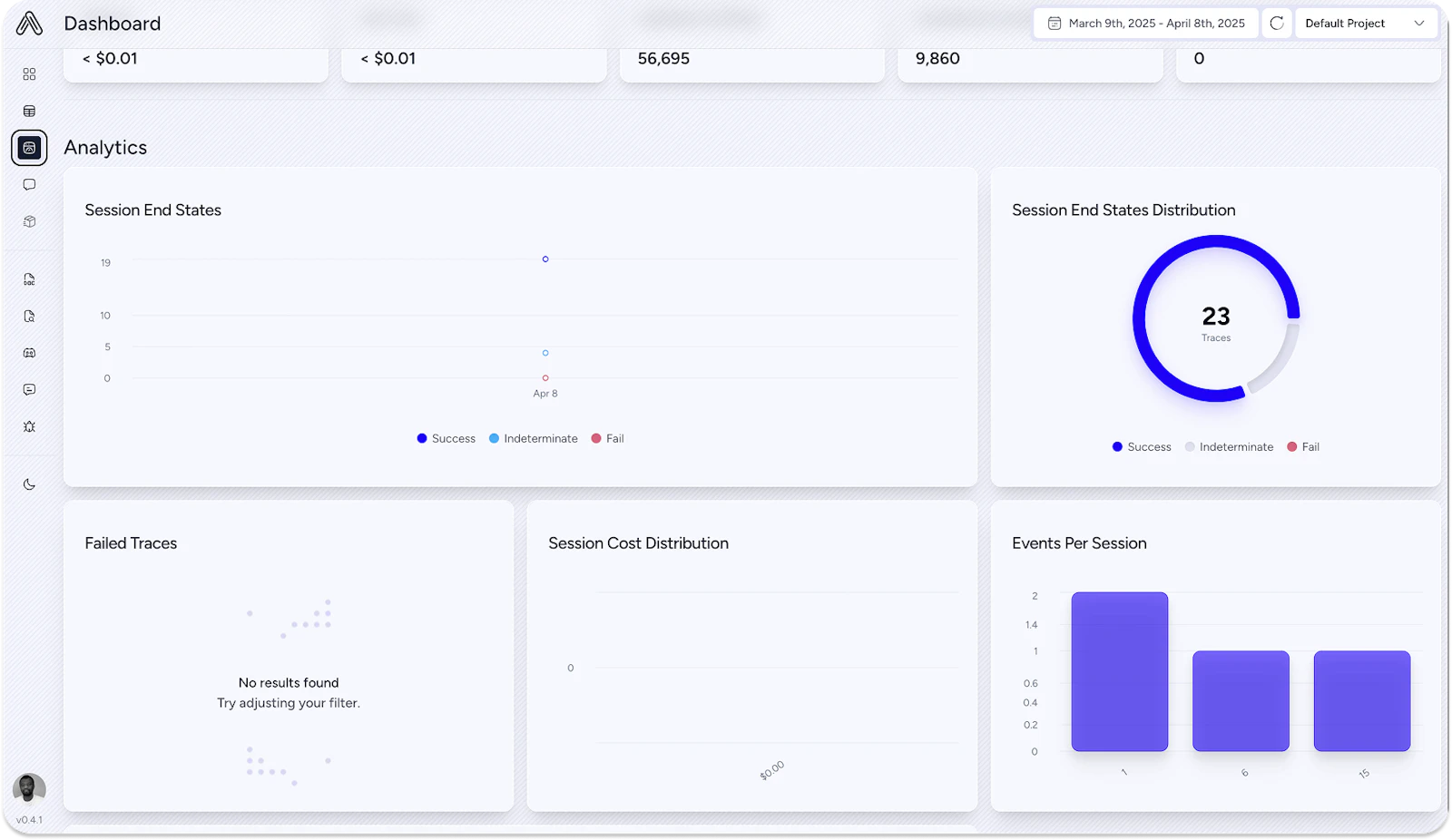
Task: Click the Indeterminate data point on Apr 8
Action: (545, 353)
